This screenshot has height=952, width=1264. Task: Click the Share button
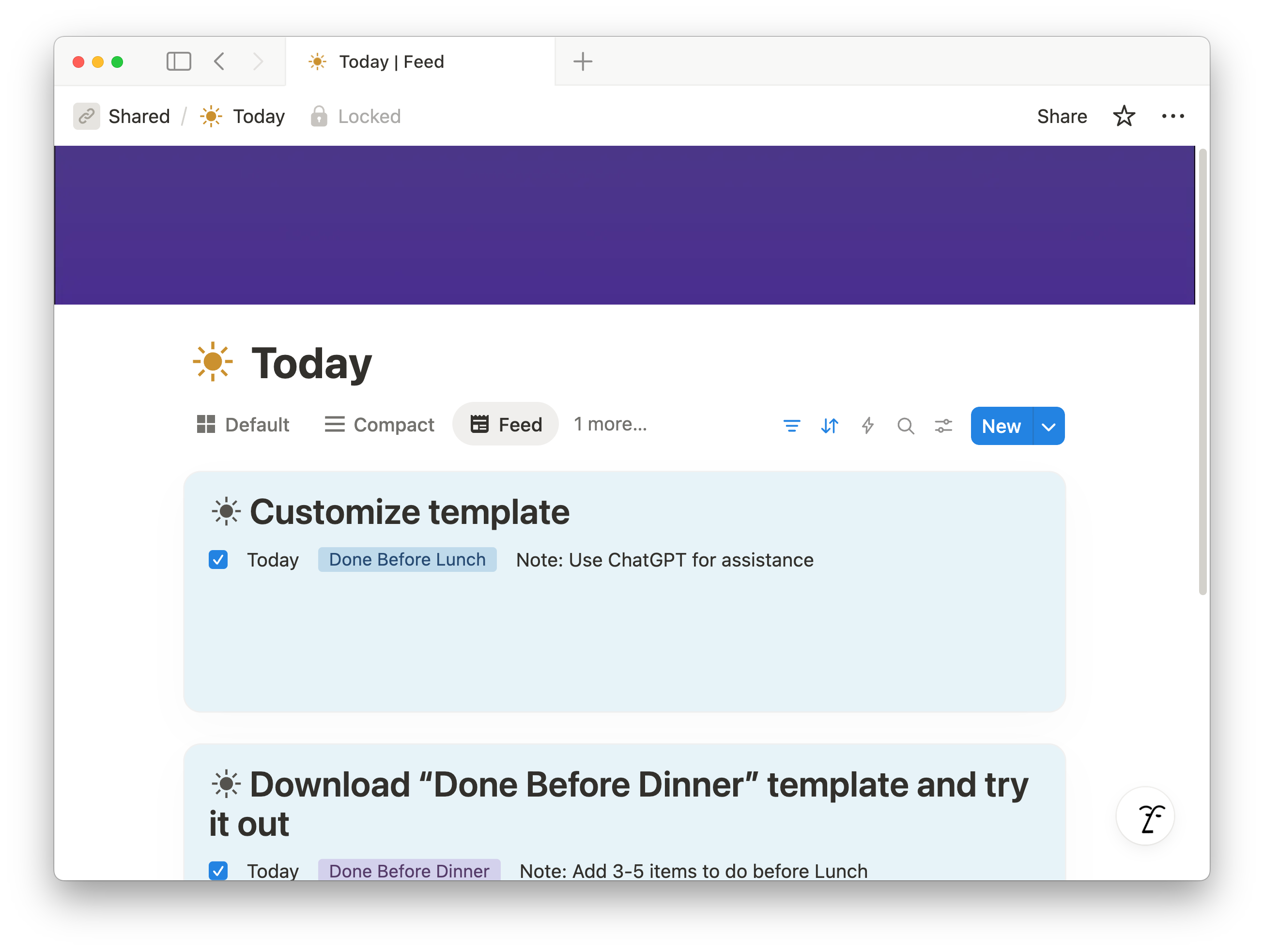[1061, 116]
